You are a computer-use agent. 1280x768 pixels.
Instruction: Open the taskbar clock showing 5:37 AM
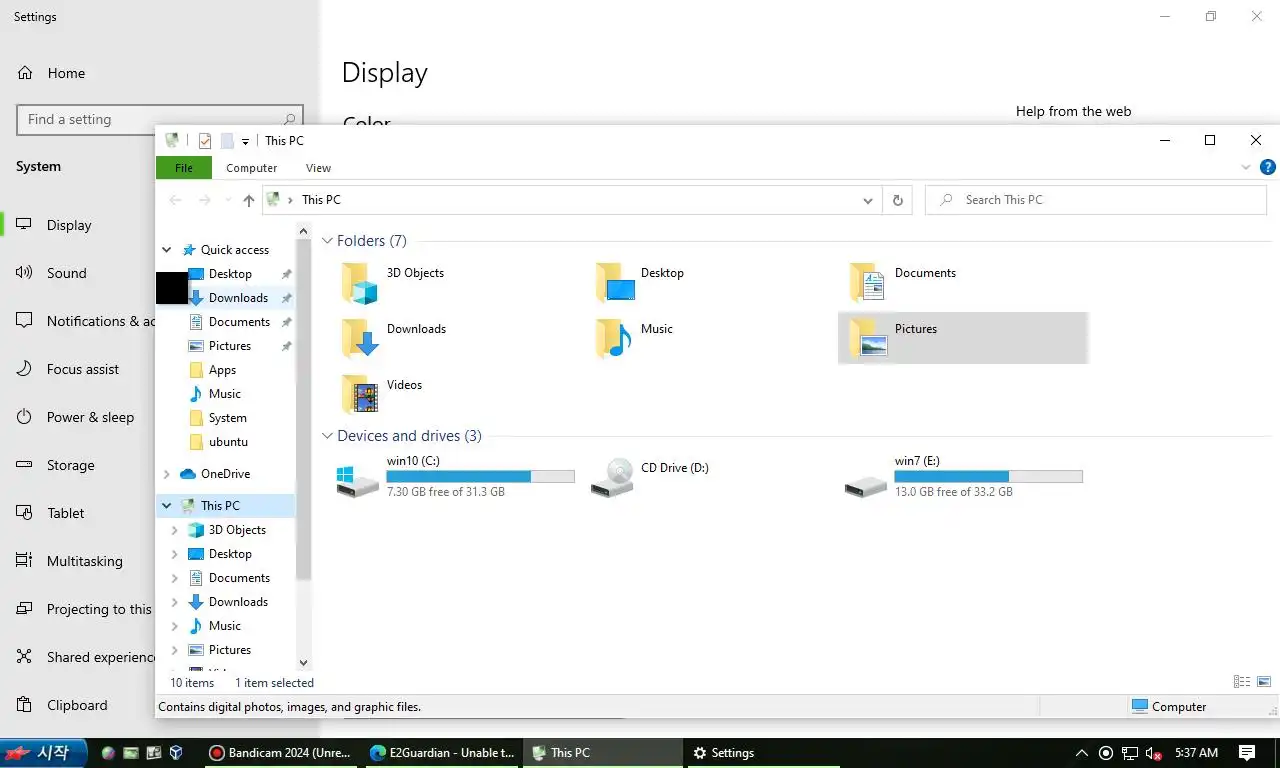(1196, 753)
